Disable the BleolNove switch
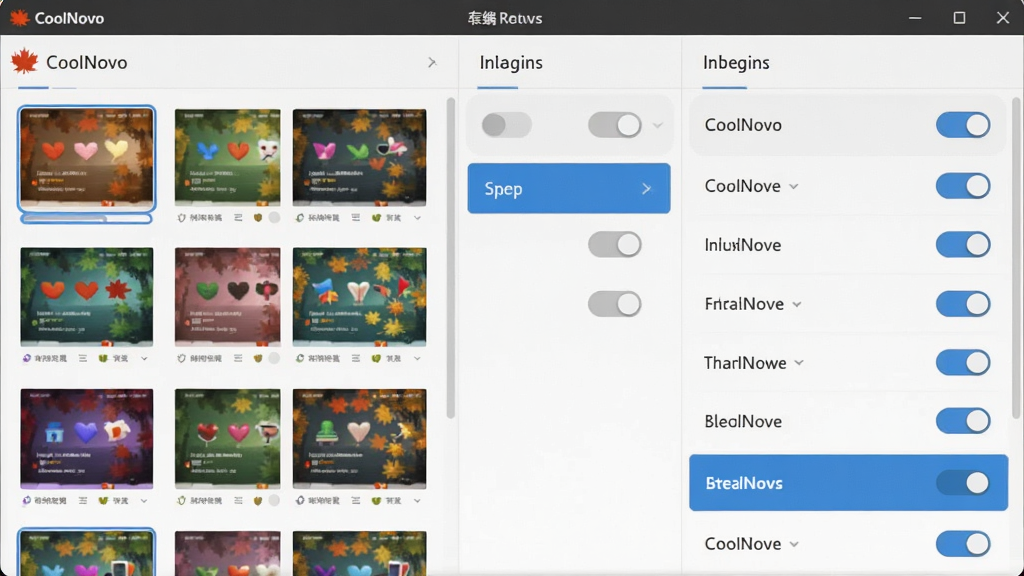Viewport: 1024px width, 576px height. pos(963,421)
